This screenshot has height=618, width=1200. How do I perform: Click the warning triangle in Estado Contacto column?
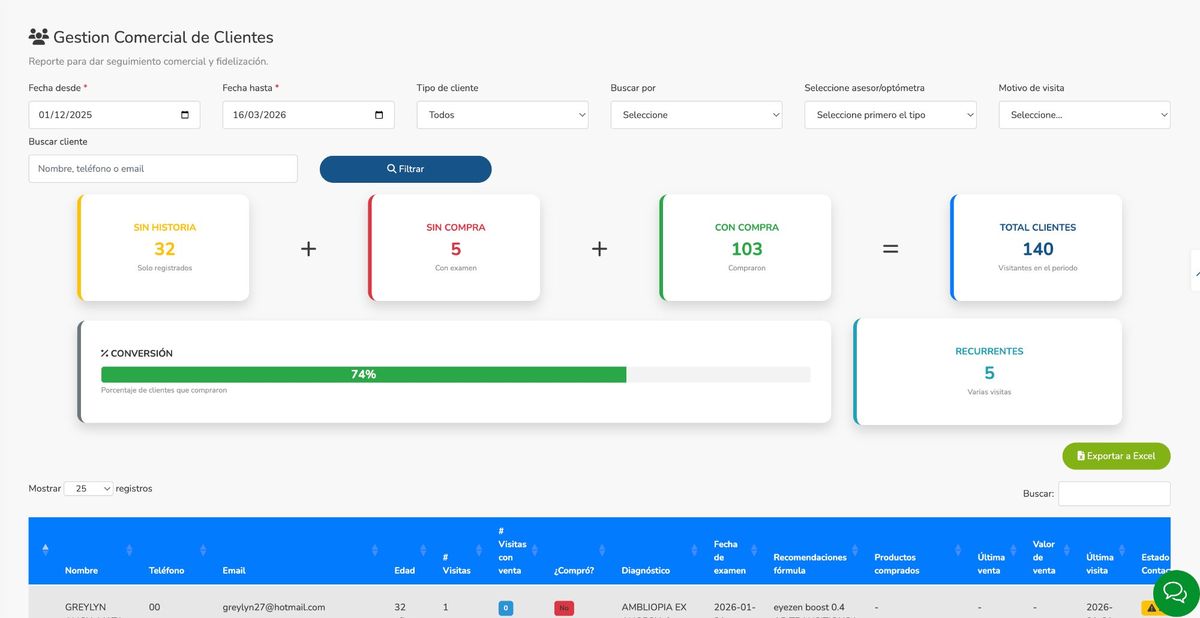click(1152, 607)
